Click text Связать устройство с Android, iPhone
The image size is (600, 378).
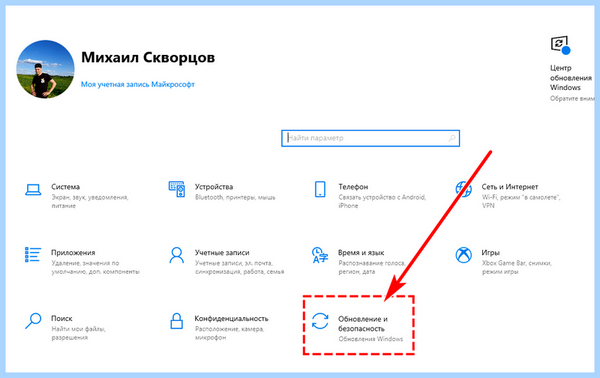coord(382,202)
